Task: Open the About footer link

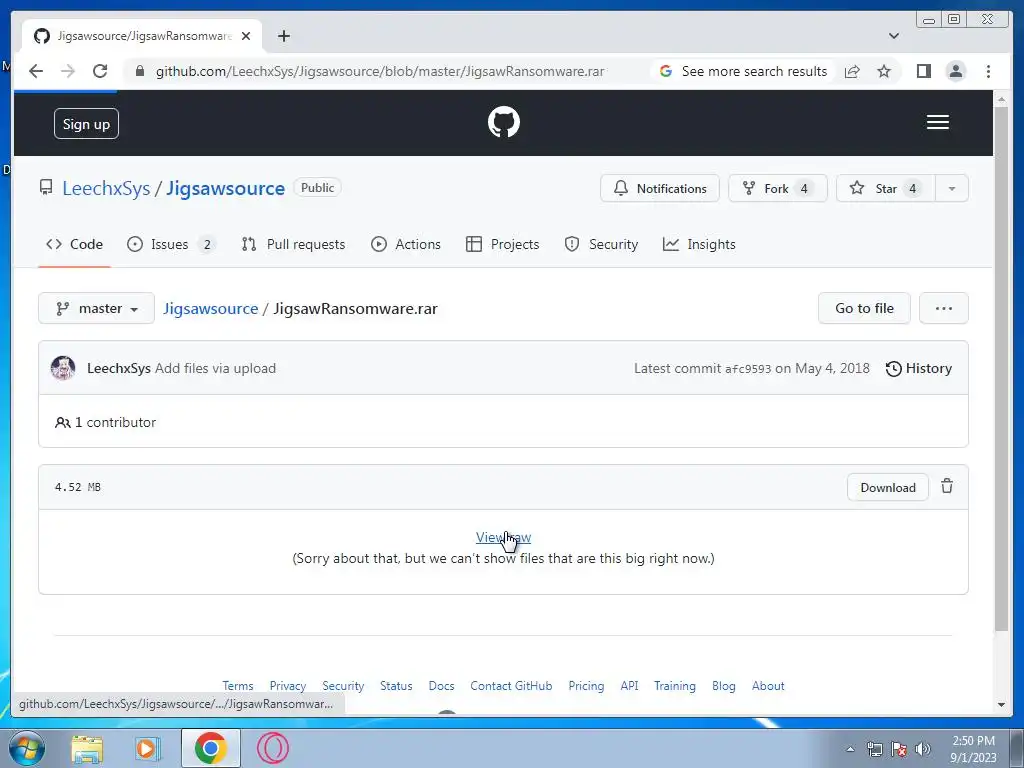Action: click(768, 686)
